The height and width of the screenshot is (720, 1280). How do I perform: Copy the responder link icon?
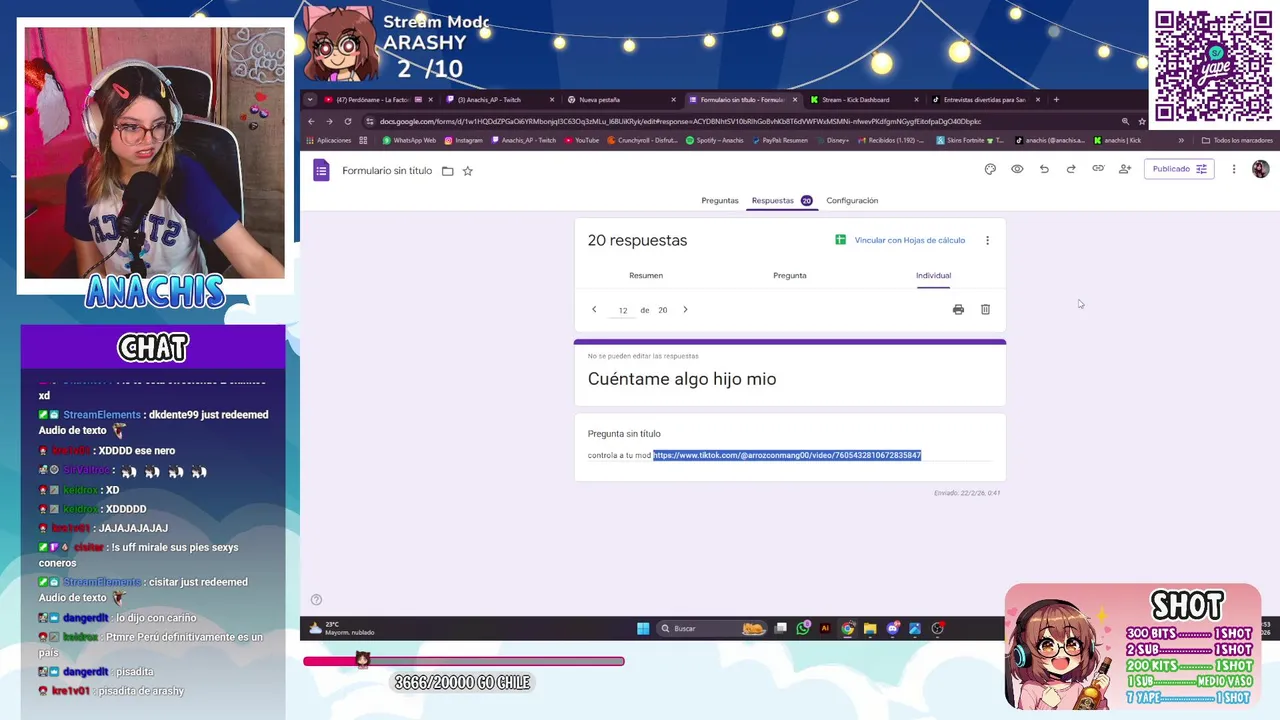[x=1098, y=169]
